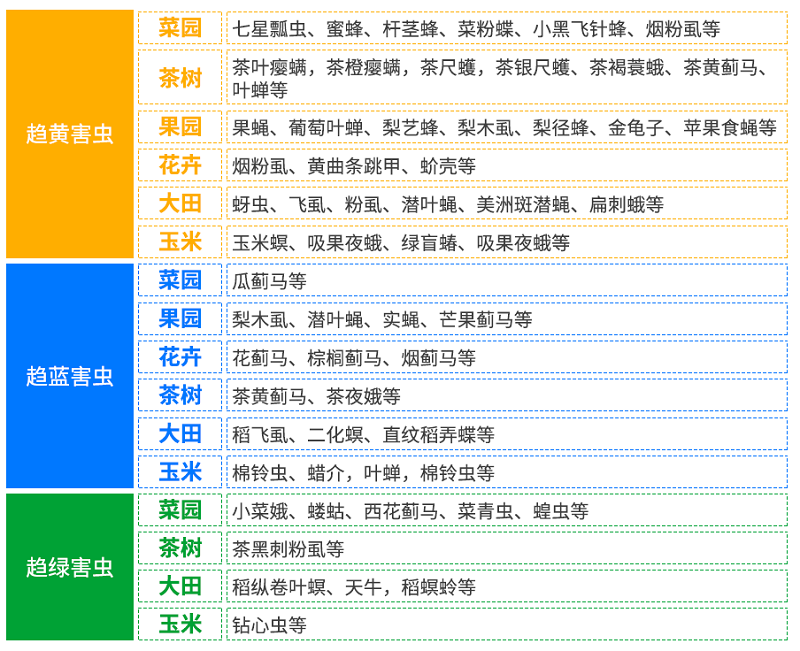
Task: Select the yellow 茶树 label
Action: click(x=180, y=78)
